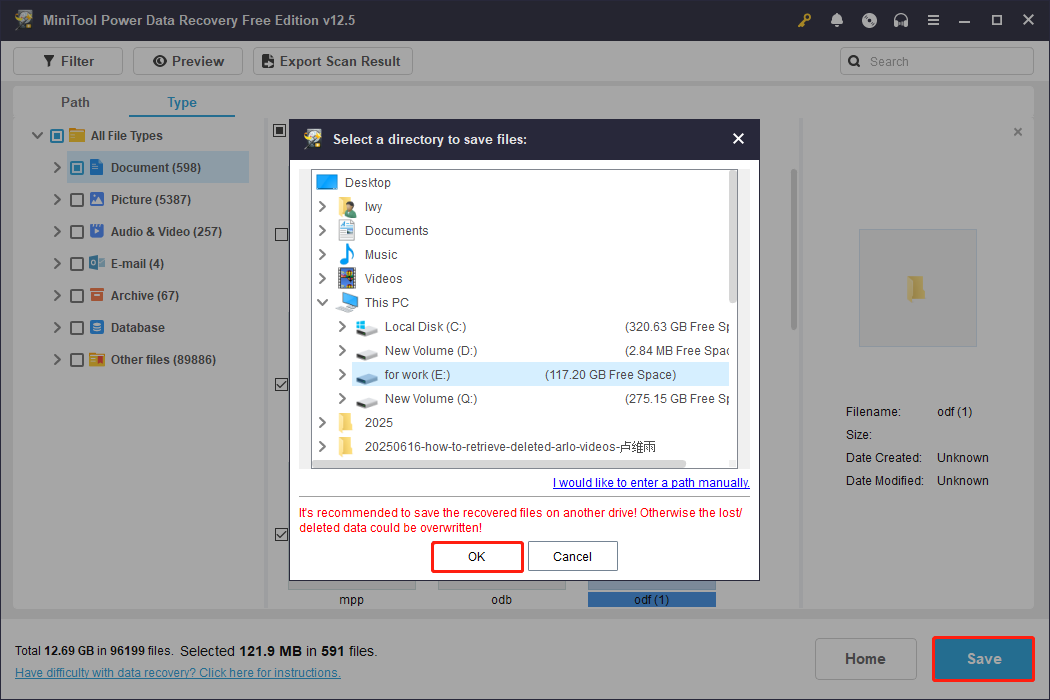
Task: Select New Volume (Q:) as save location
Action: [x=540, y=399]
